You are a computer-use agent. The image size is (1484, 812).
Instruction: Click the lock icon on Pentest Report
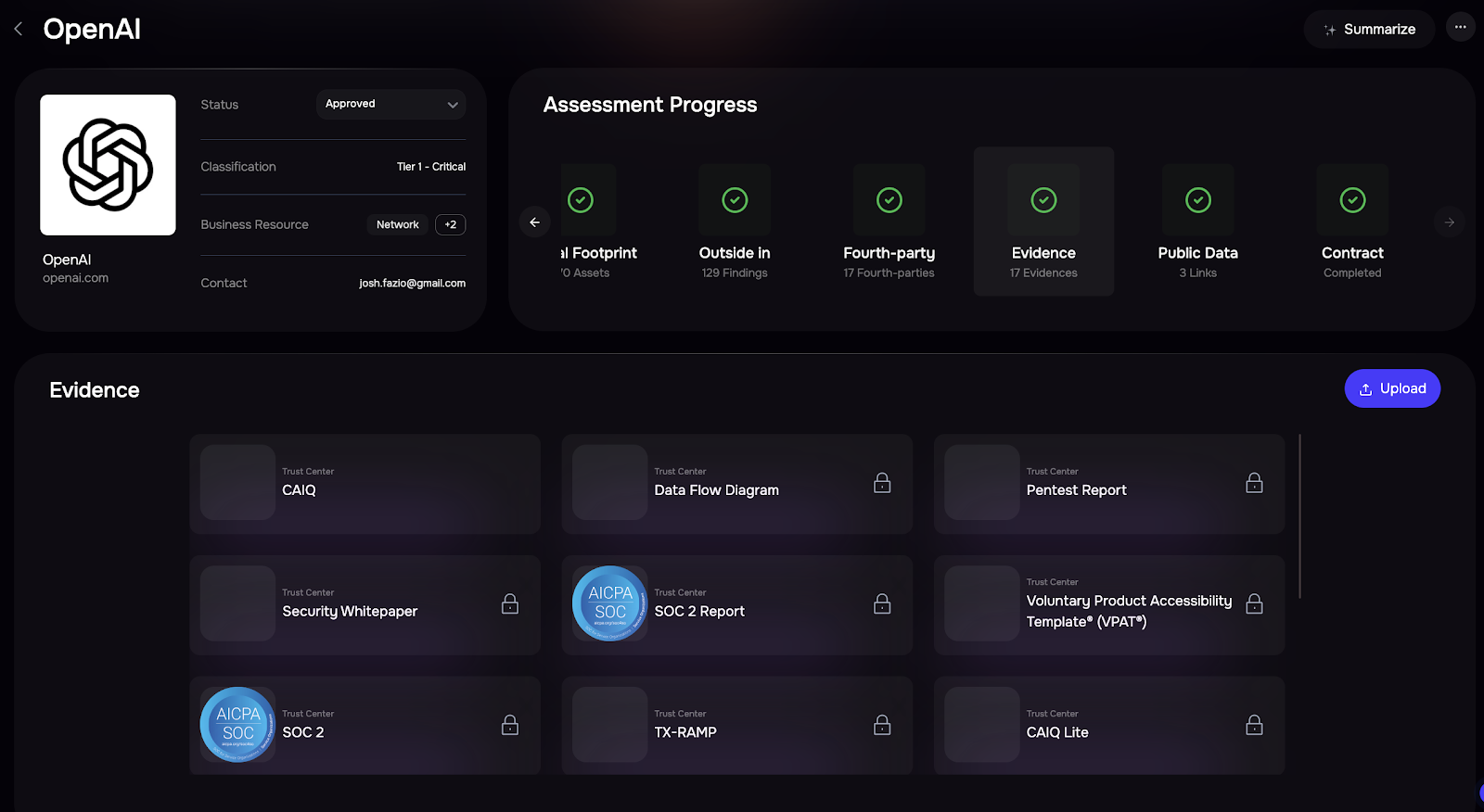tap(1254, 483)
